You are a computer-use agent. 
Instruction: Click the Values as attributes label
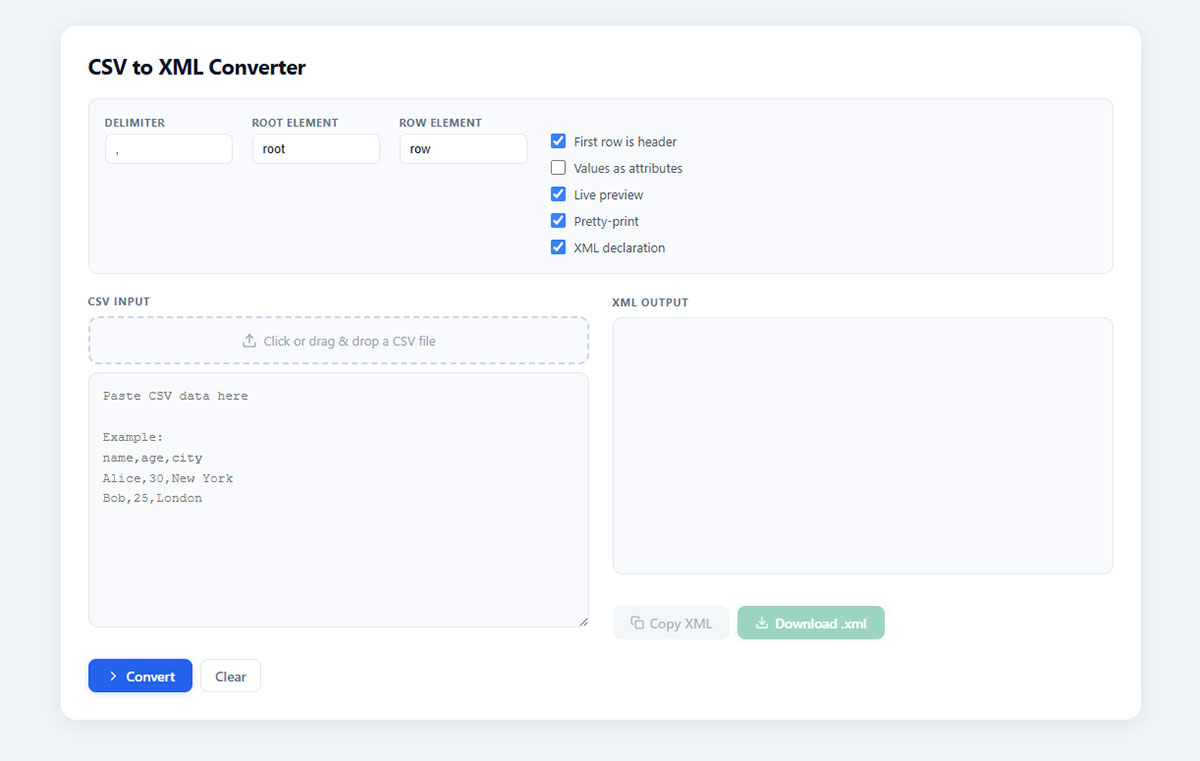coord(628,168)
